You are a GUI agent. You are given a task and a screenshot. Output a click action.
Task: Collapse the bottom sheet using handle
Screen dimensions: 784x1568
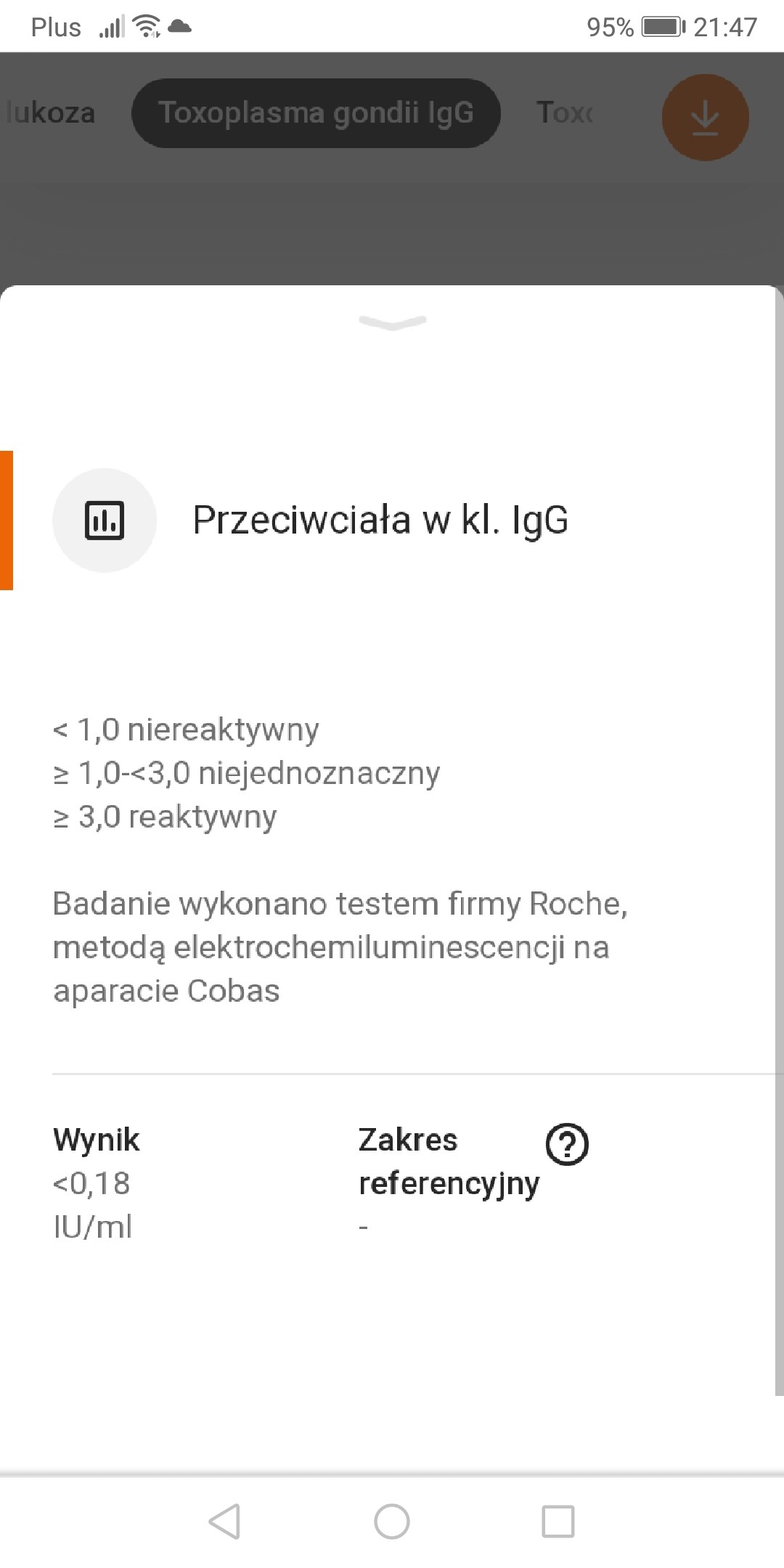click(392, 322)
